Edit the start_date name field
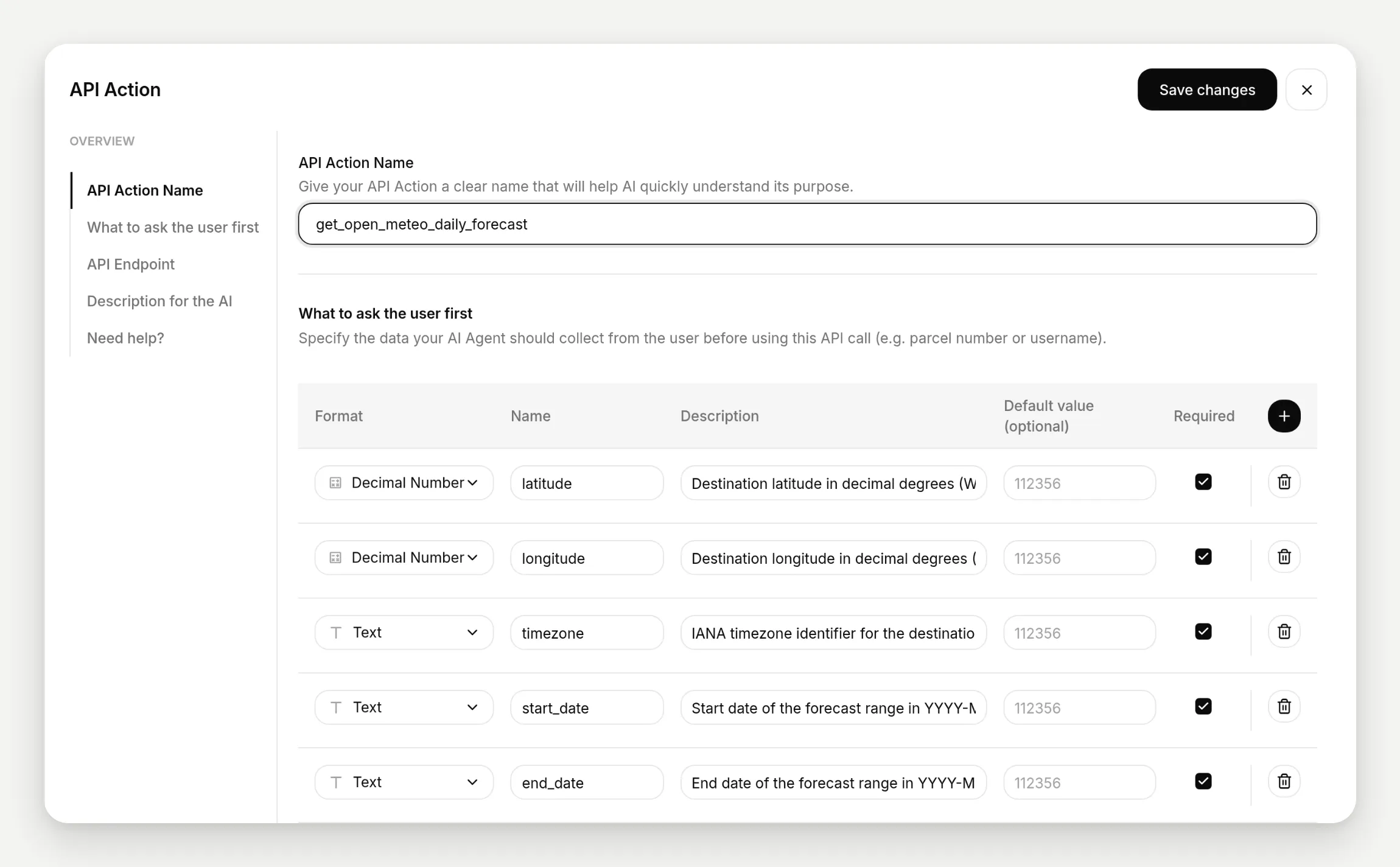Image resolution: width=1400 pixels, height=867 pixels. (x=587, y=707)
